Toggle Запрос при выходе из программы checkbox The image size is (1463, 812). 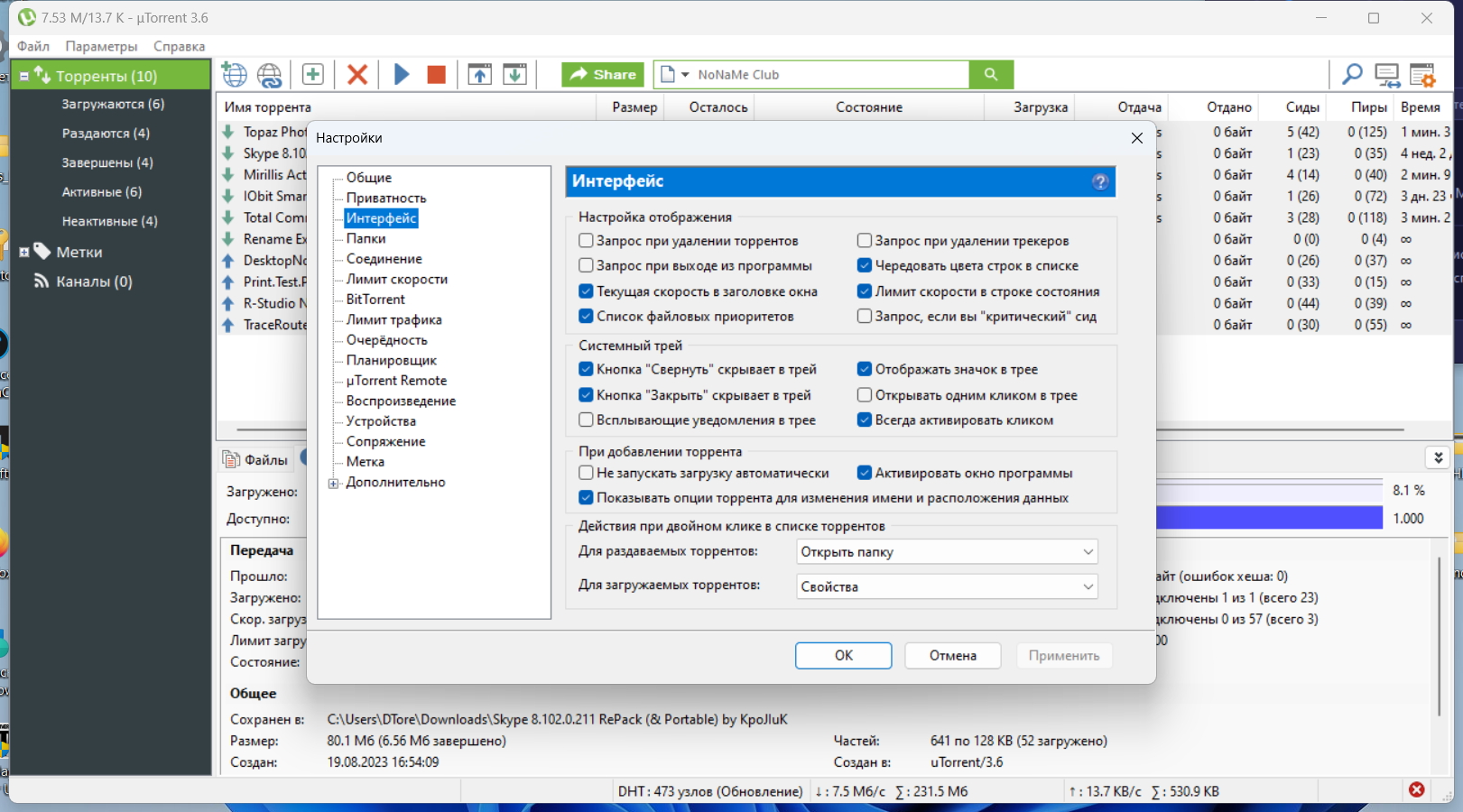point(586,265)
